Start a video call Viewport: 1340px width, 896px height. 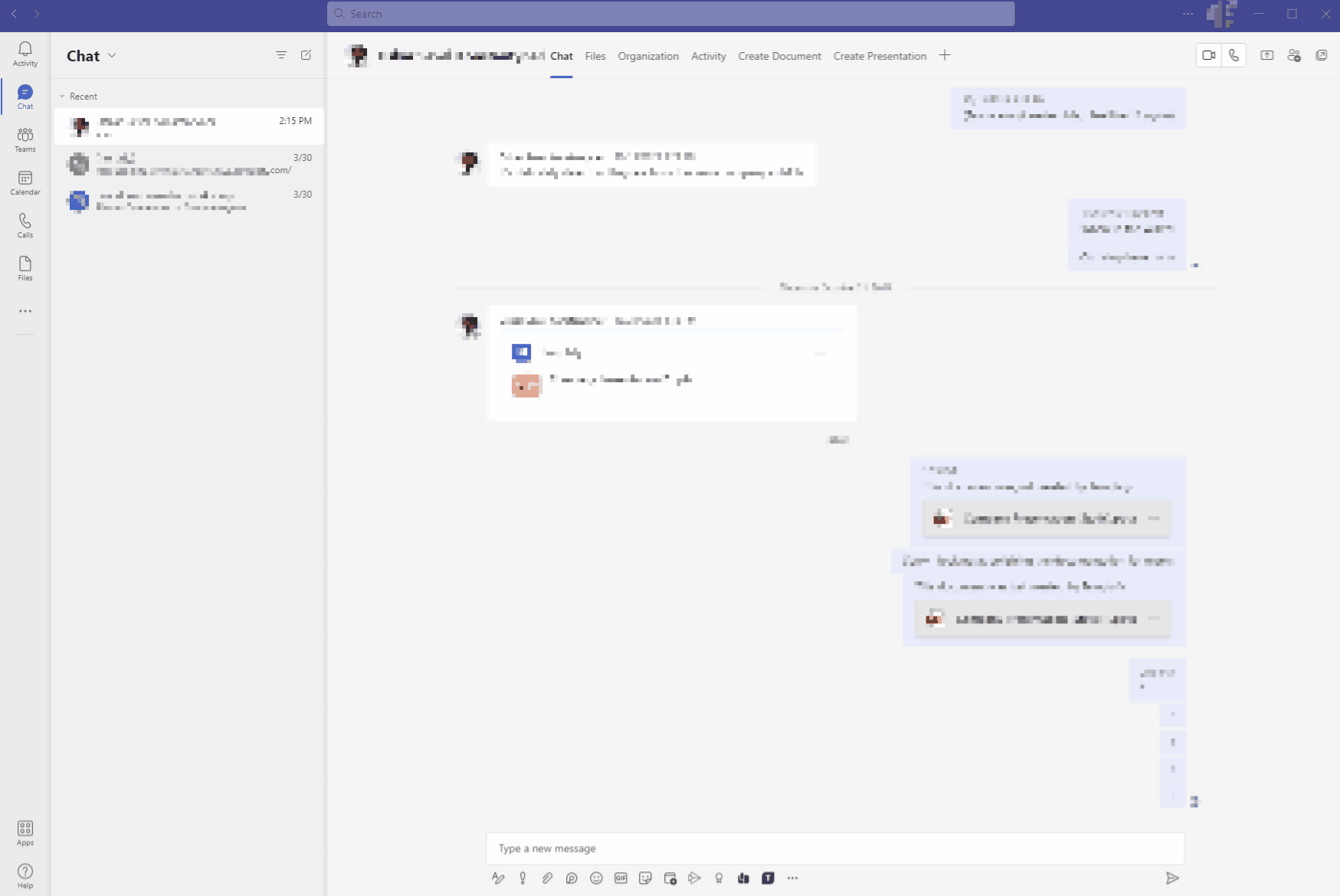point(1210,55)
